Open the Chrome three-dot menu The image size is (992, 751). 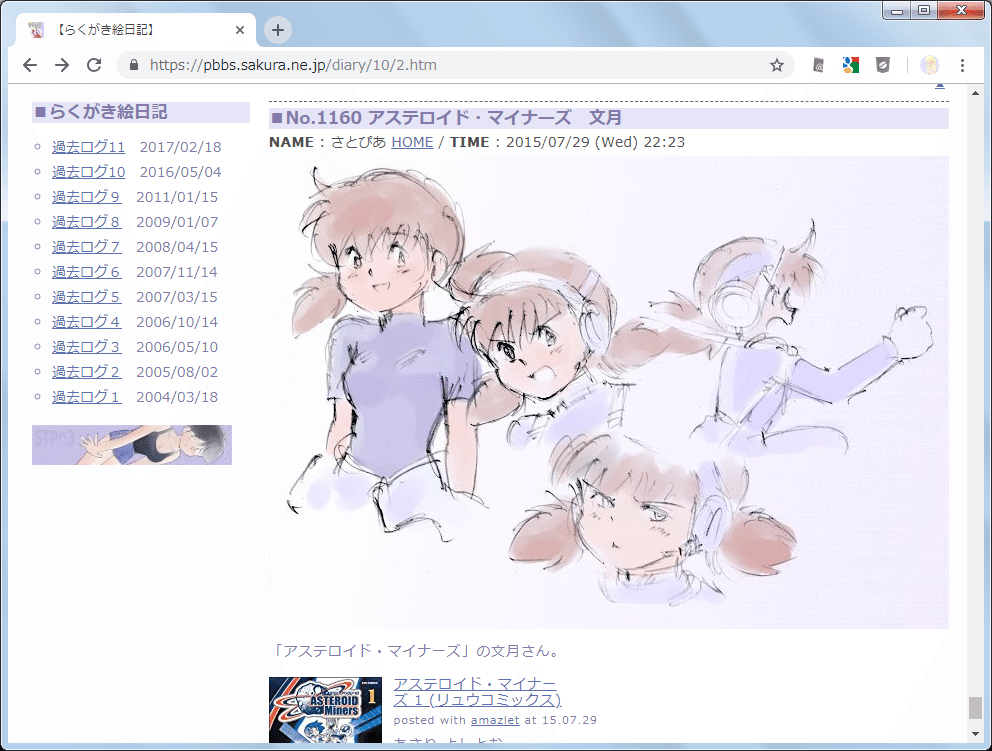click(x=962, y=65)
